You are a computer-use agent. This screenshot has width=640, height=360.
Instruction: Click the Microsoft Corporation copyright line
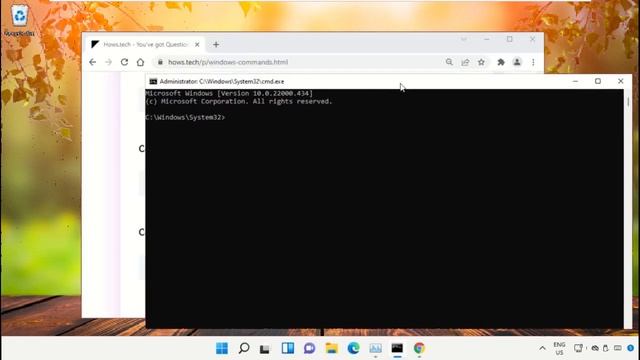point(239,101)
